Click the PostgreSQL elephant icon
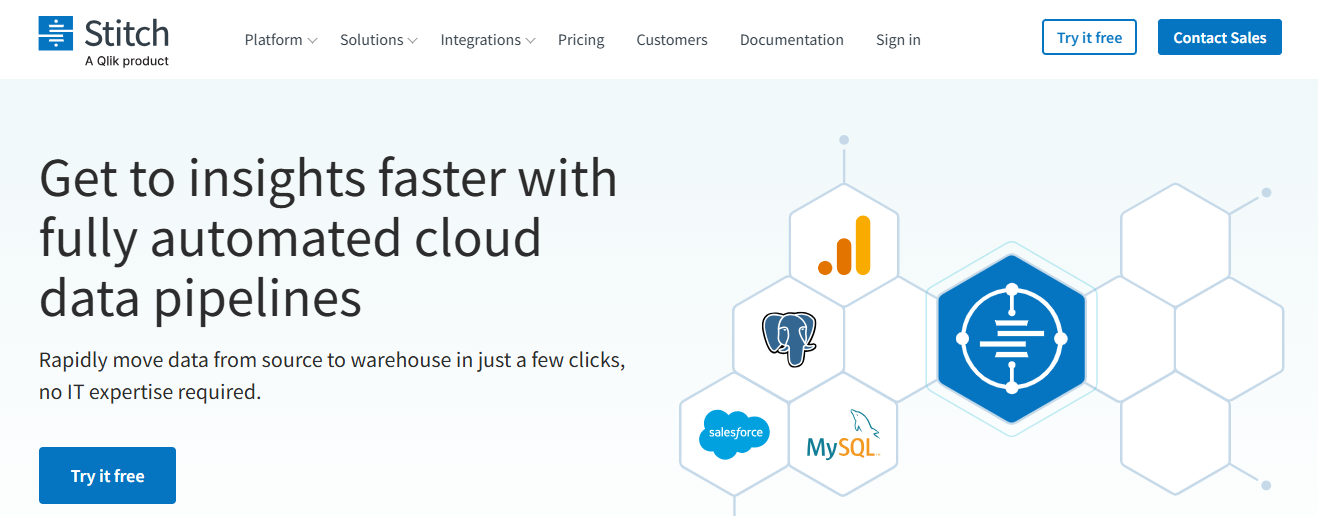Screen dimensions: 1318x516 [790, 338]
